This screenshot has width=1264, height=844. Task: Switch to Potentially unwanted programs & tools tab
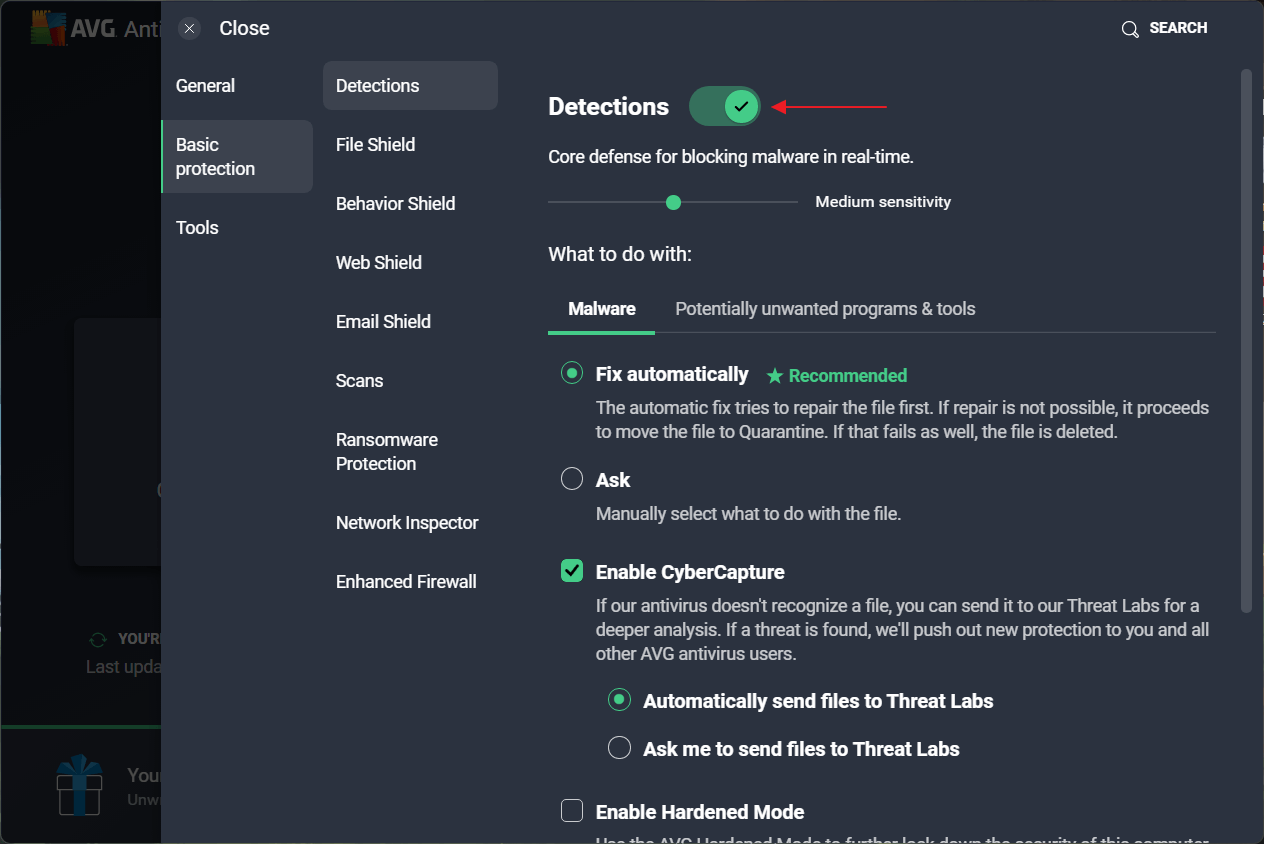(x=825, y=309)
